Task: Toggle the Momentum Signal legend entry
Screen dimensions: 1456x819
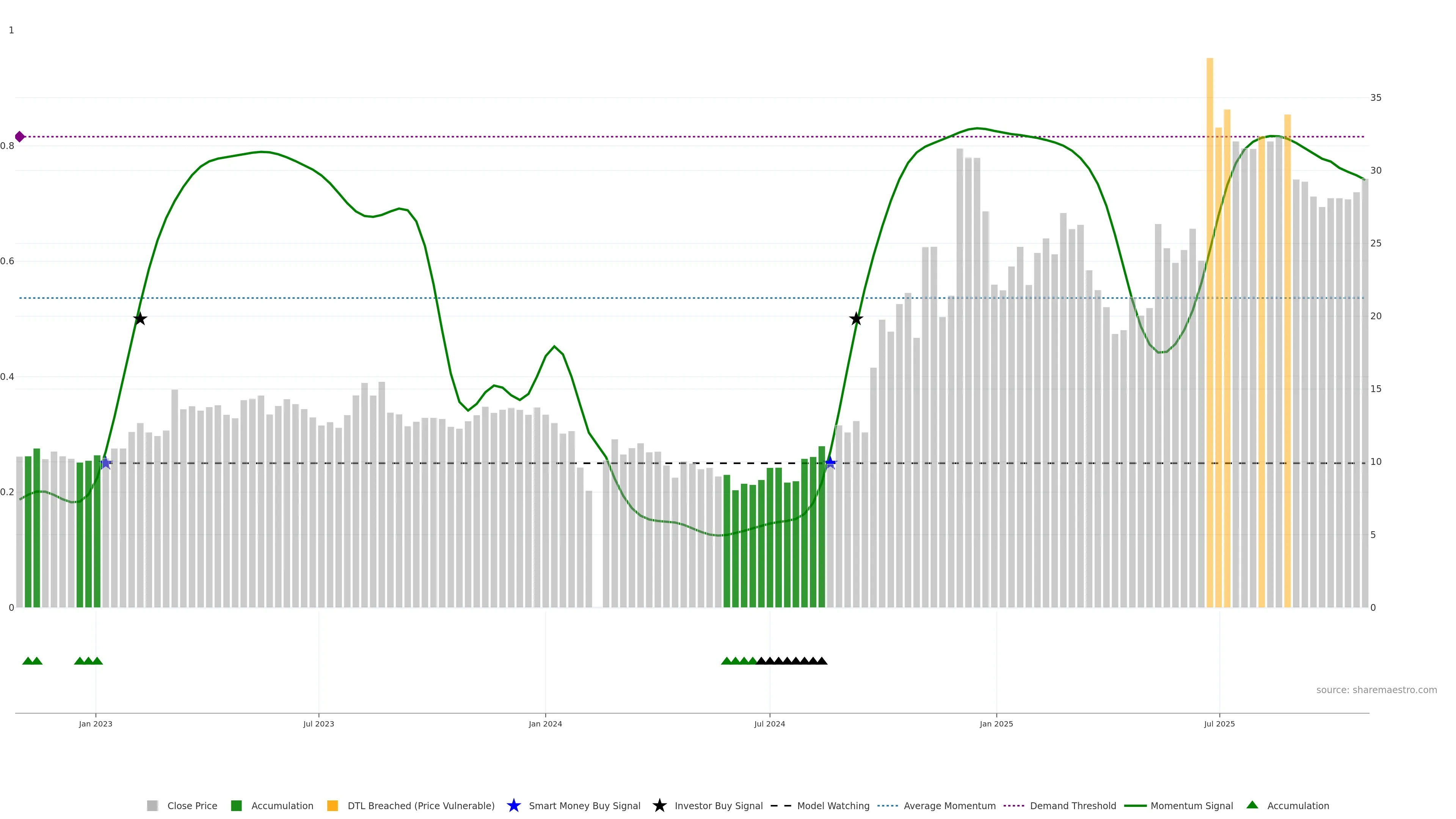Action: tap(1191, 806)
